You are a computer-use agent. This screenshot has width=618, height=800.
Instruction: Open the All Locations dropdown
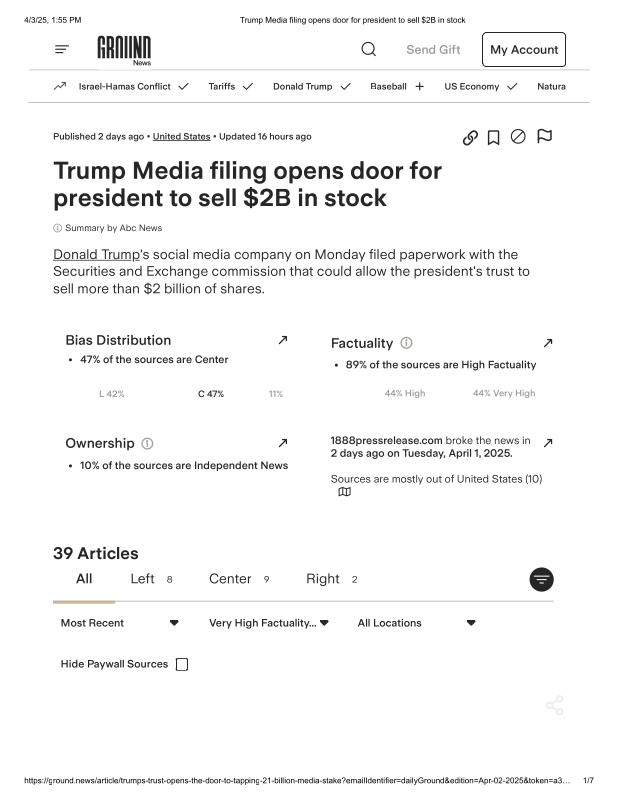click(416, 623)
